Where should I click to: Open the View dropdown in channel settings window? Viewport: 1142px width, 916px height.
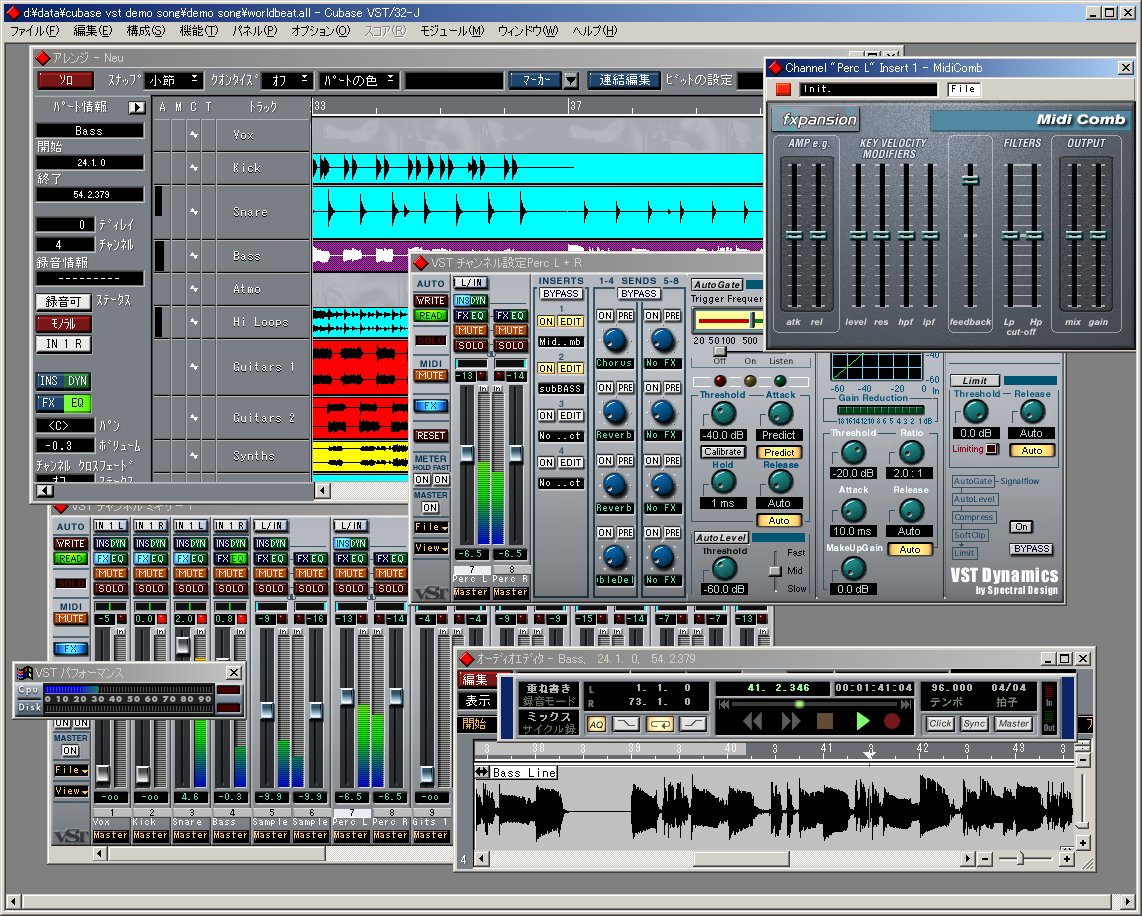point(430,548)
